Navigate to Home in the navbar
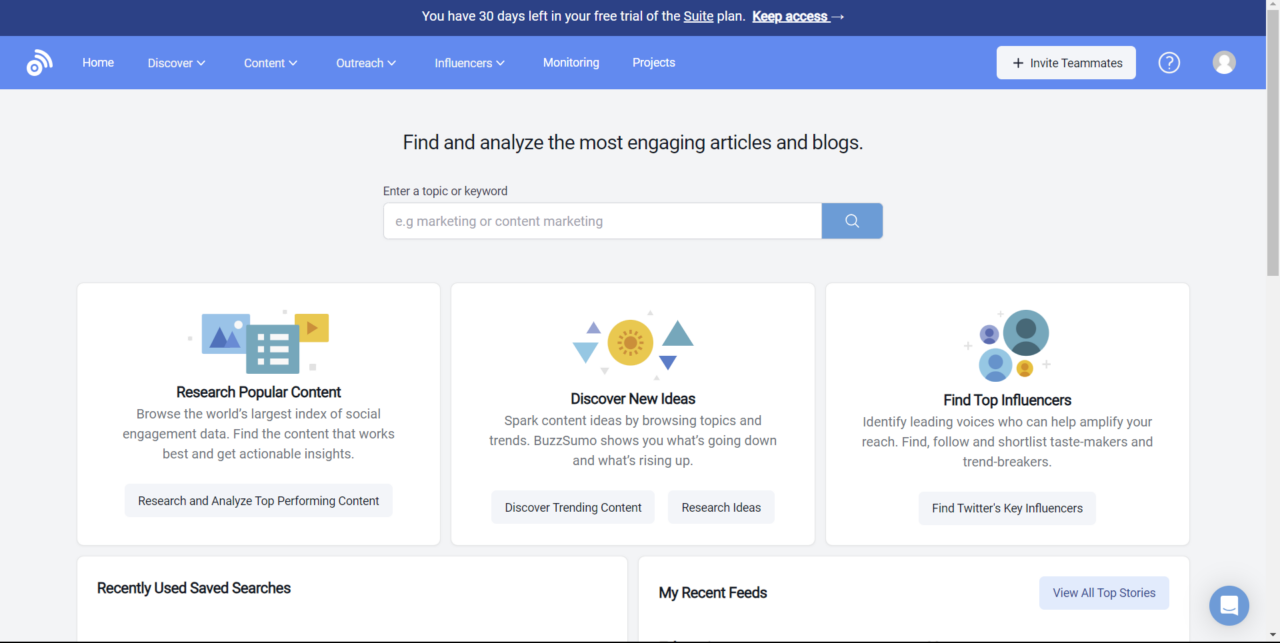The height and width of the screenshot is (643, 1280). click(98, 63)
